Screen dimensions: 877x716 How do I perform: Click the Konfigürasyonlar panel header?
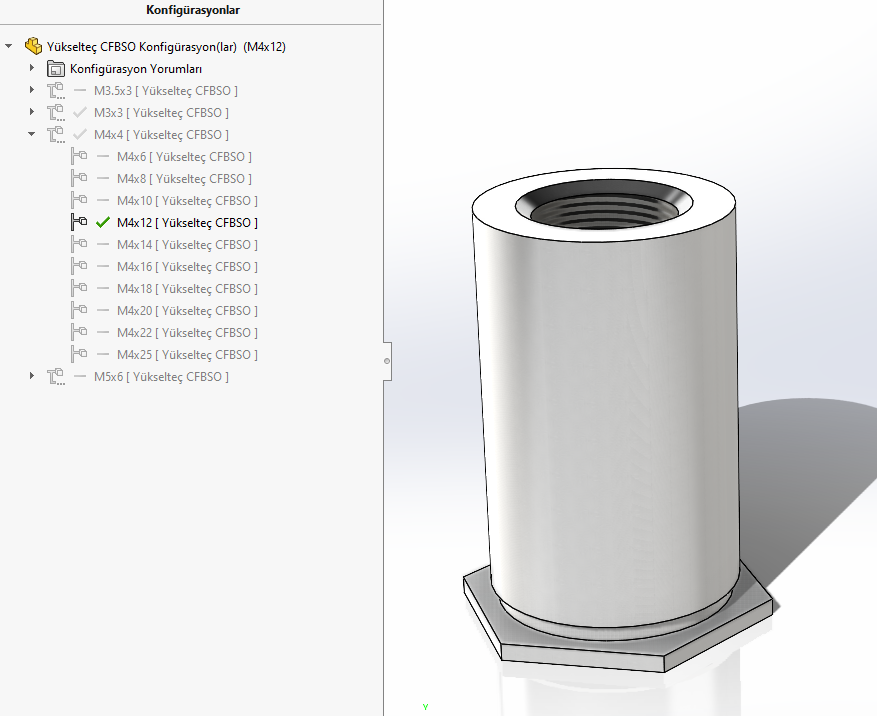192,11
